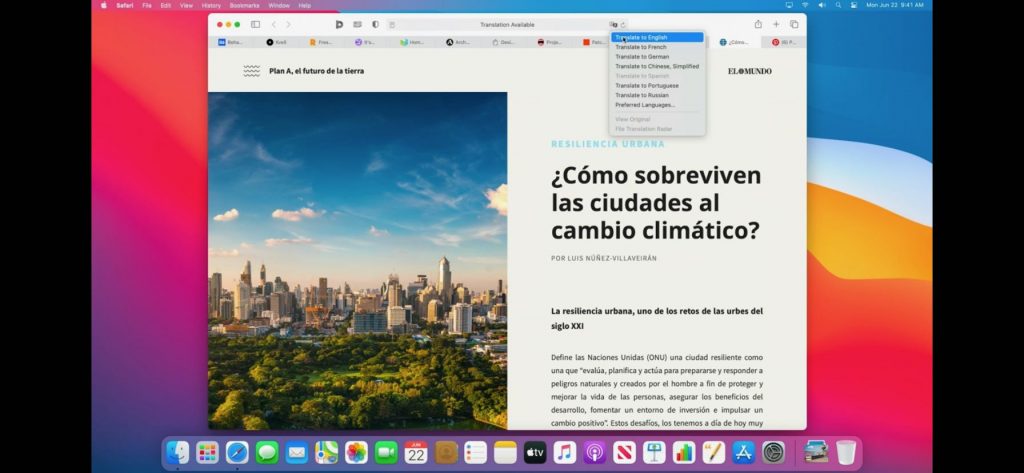Open Finder from the Dock
Viewport: 1024px width, 473px height.
(x=178, y=452)
